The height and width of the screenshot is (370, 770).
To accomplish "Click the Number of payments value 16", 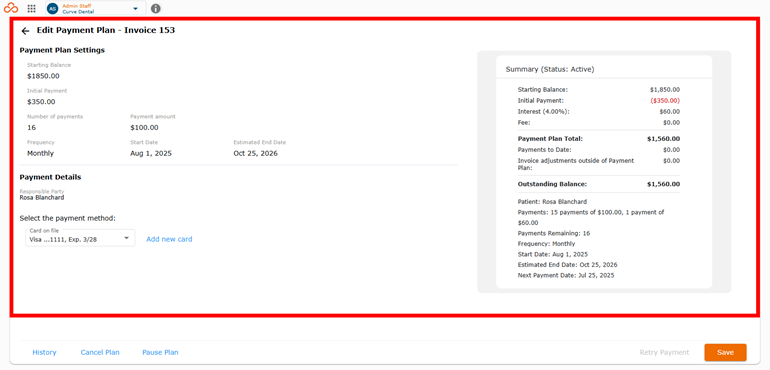I will pos(31,127).
